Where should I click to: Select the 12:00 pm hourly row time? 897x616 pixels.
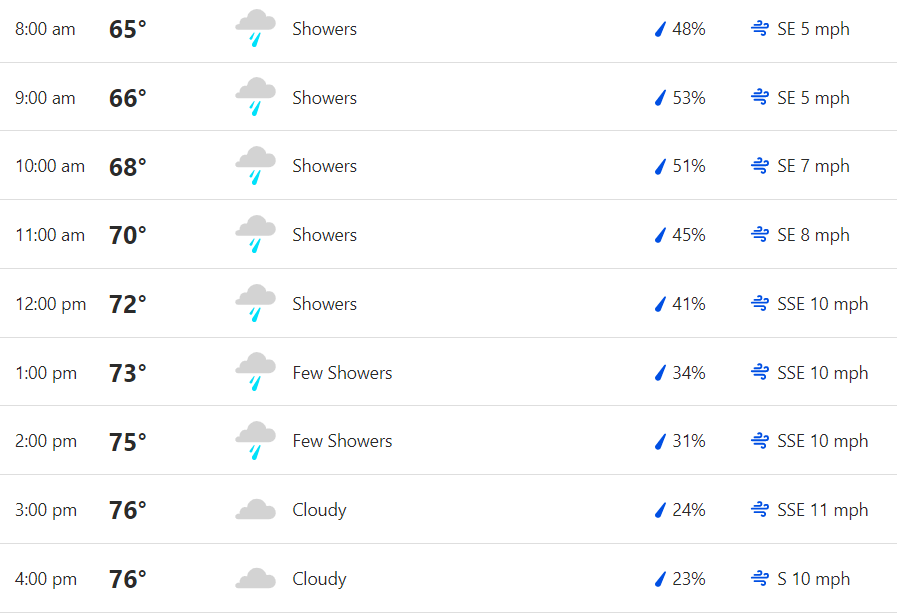coord(50,304)
